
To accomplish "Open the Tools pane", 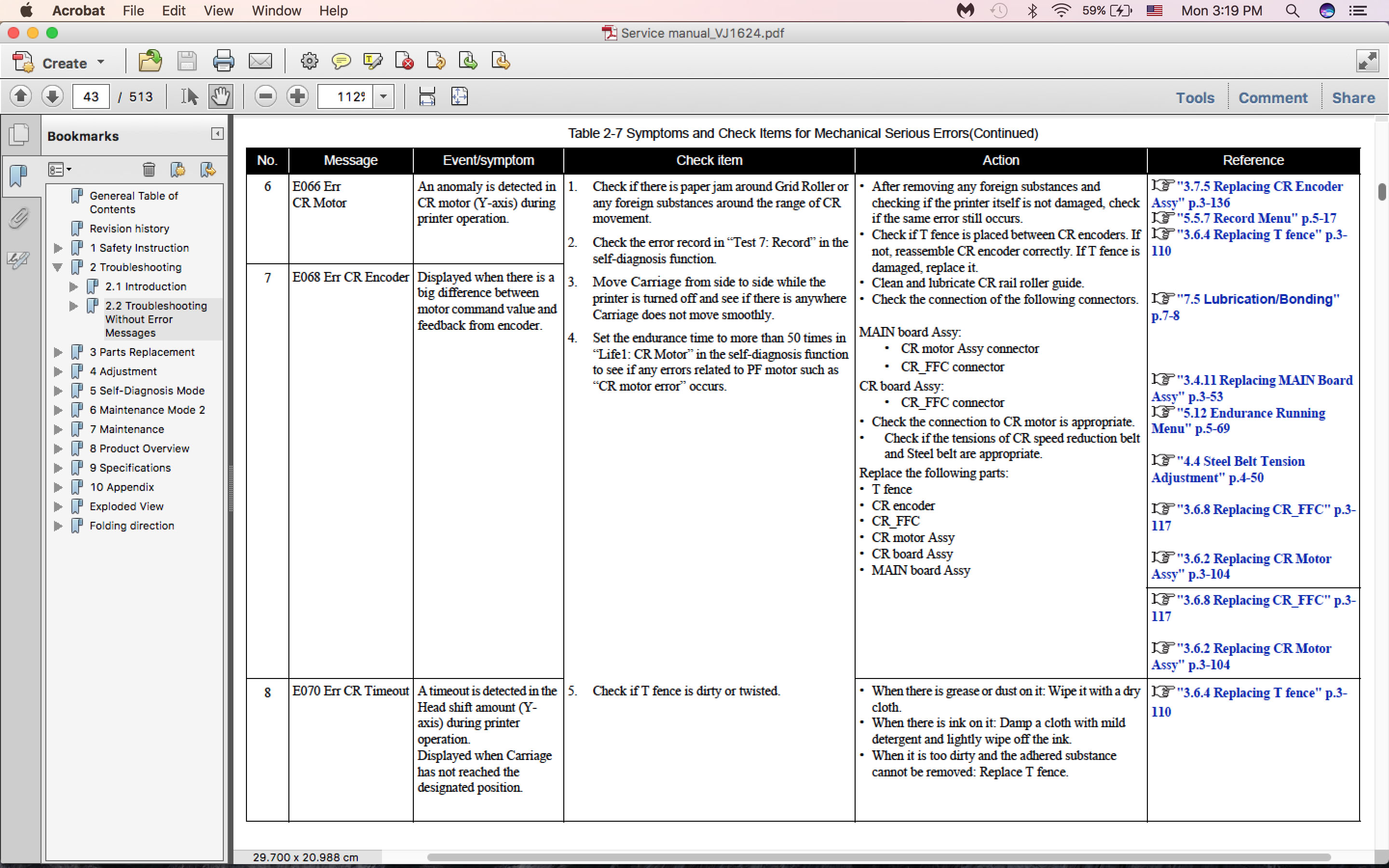I will pyautogui.click(x=1195, y=97).
